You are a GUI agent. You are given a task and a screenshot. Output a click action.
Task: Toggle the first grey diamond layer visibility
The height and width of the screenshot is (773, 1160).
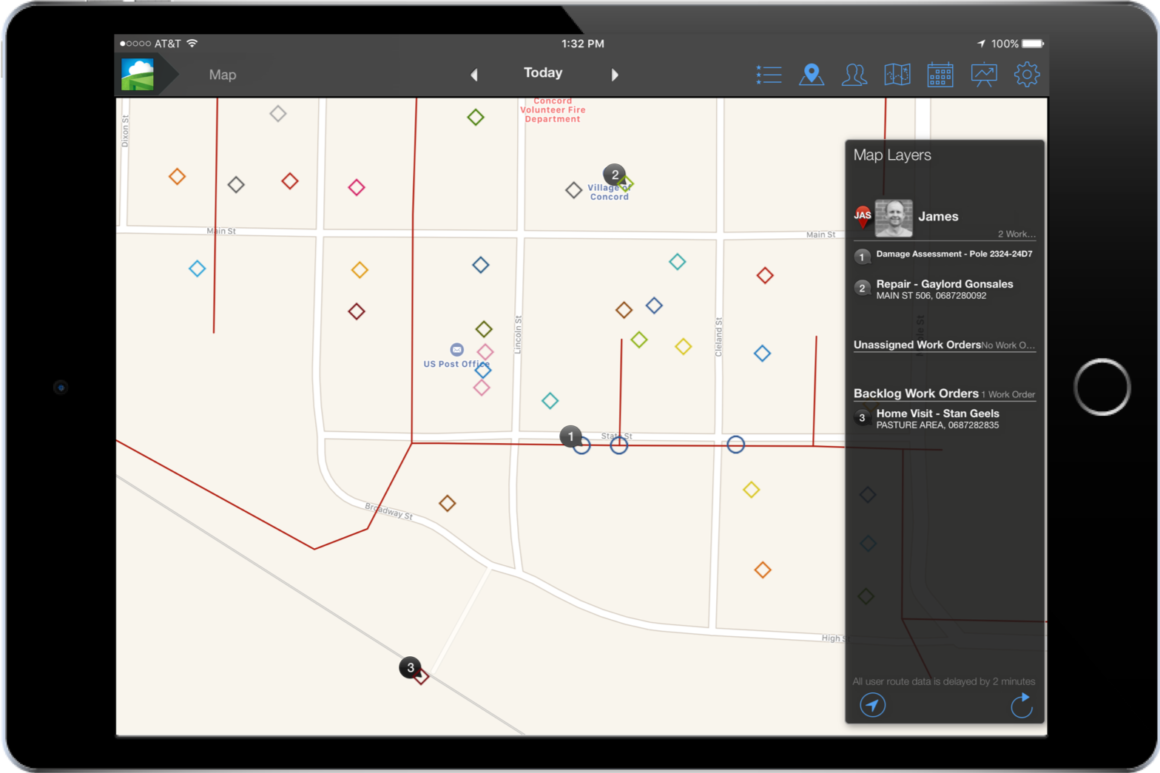(867, 493)
